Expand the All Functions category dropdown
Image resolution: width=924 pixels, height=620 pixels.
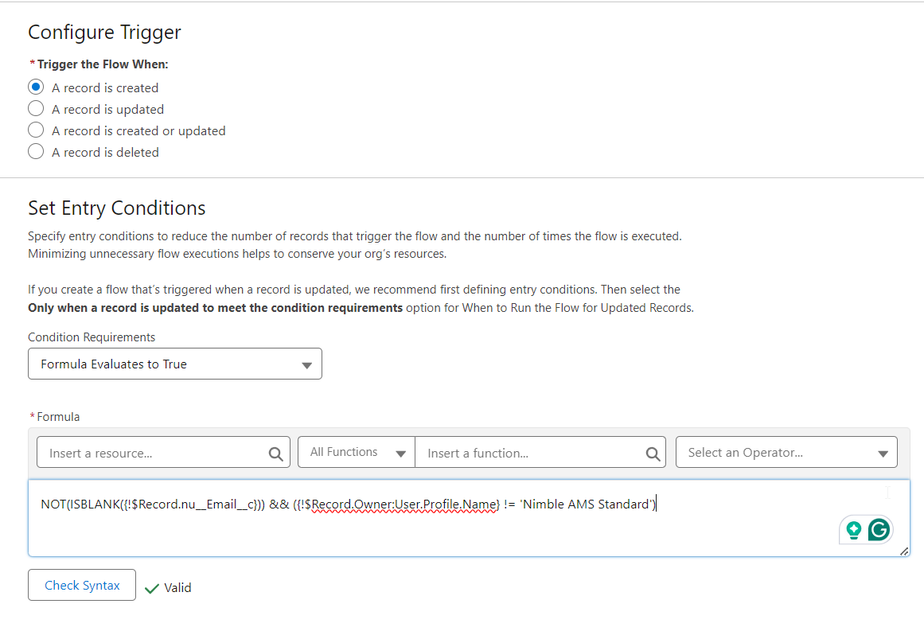point(356,452)
